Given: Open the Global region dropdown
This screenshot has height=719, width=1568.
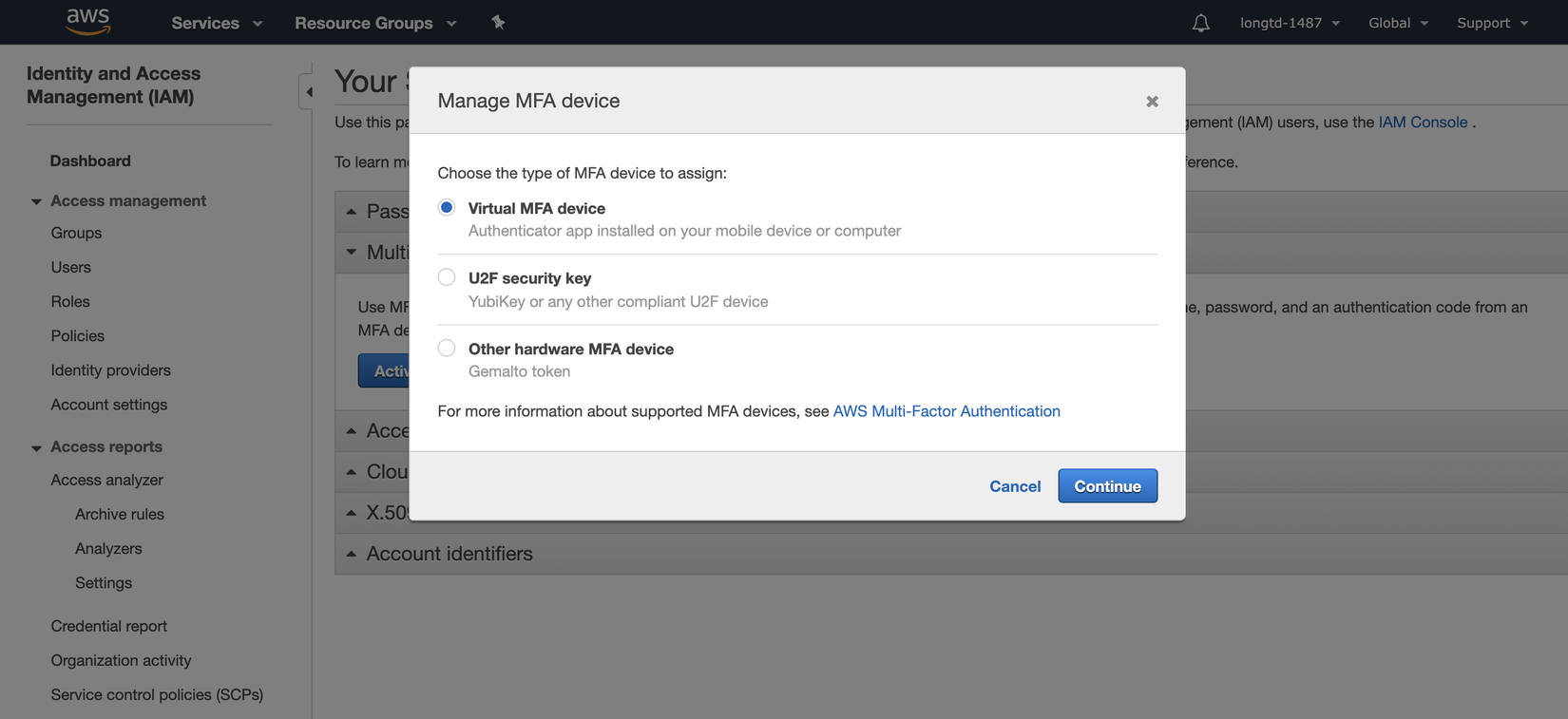Looking at the screenshot, I should click(x=1398, y=23).
